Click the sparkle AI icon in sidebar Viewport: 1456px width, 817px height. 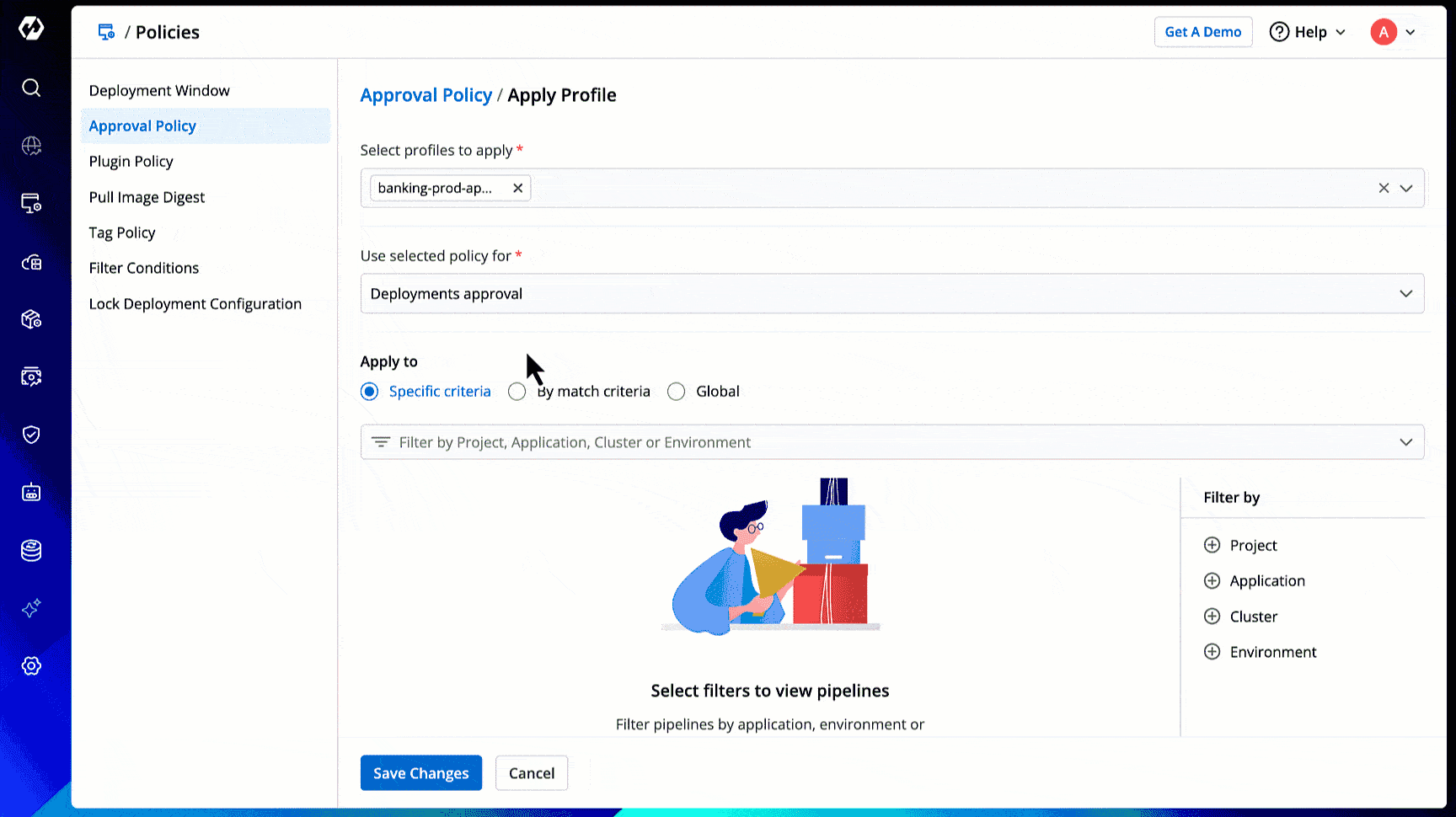click(31, 608)
